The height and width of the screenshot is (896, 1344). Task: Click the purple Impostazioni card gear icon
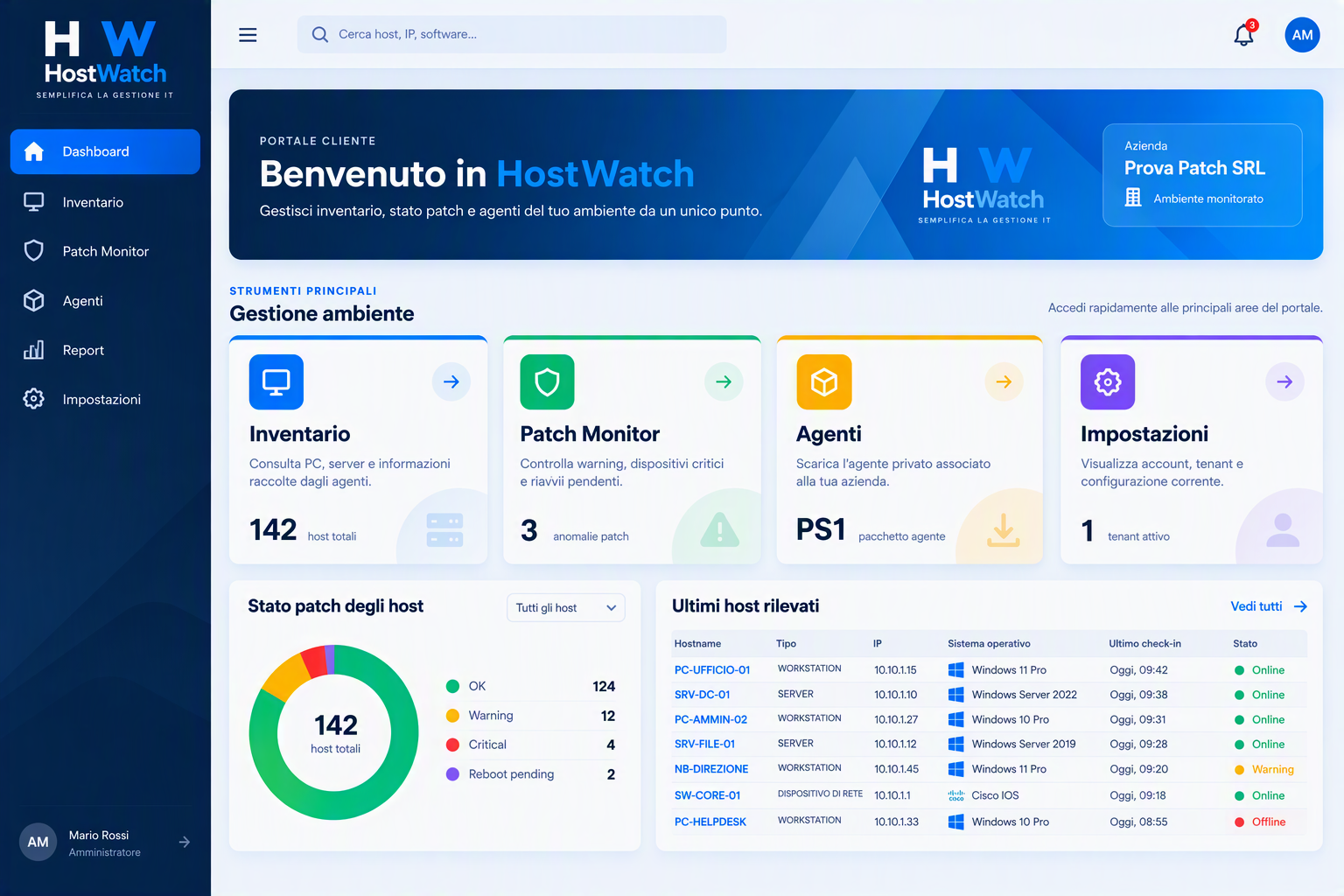tap(1108, 381)
